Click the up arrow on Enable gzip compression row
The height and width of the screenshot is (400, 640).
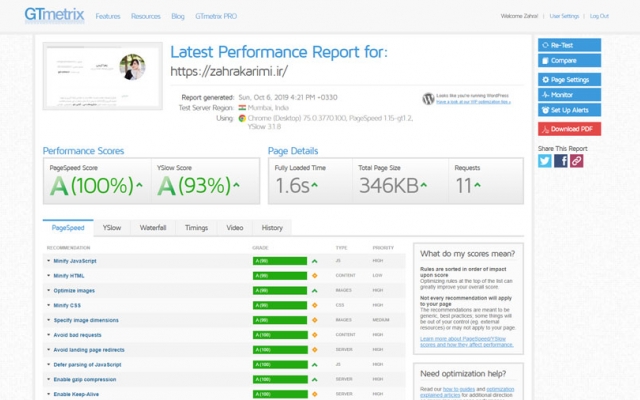[315, 380]
